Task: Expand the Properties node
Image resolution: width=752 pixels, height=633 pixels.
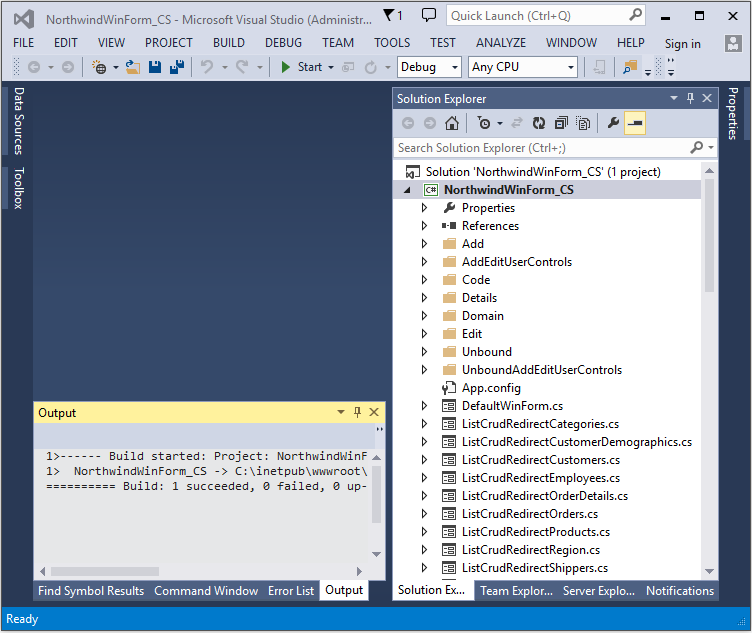Action: pyautogui.click(x=424, y=208)
